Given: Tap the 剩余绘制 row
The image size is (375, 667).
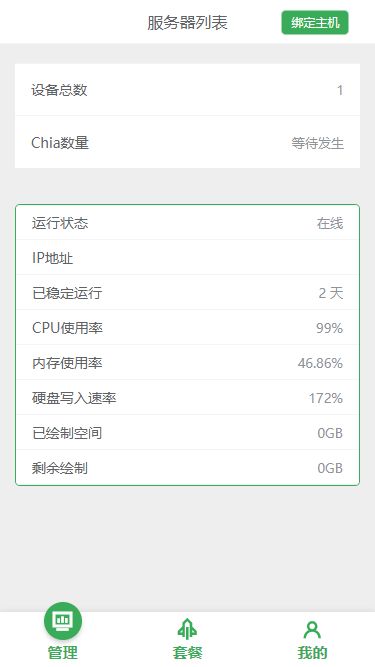Looking at the screenshot, I should [188, 467].
